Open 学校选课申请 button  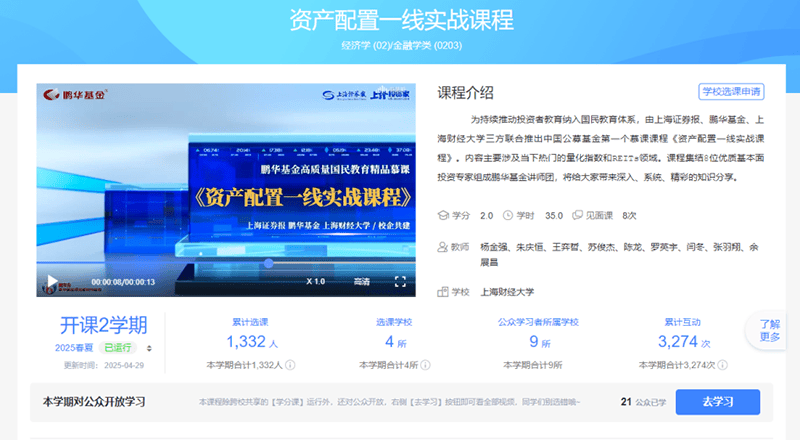coord(731,92)
